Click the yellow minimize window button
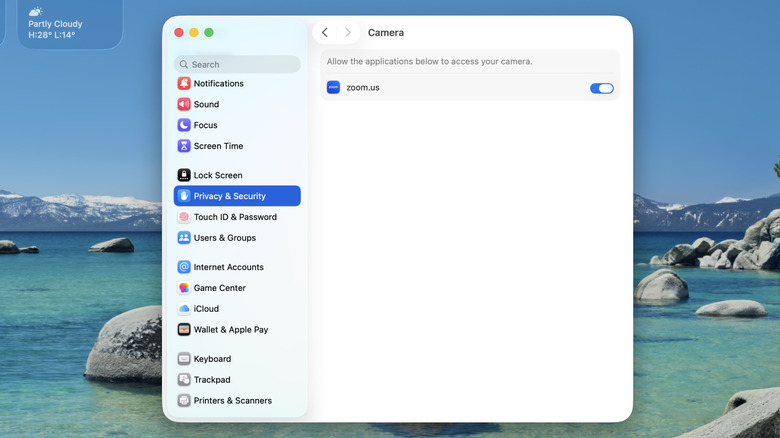 (x=194, y=32)
